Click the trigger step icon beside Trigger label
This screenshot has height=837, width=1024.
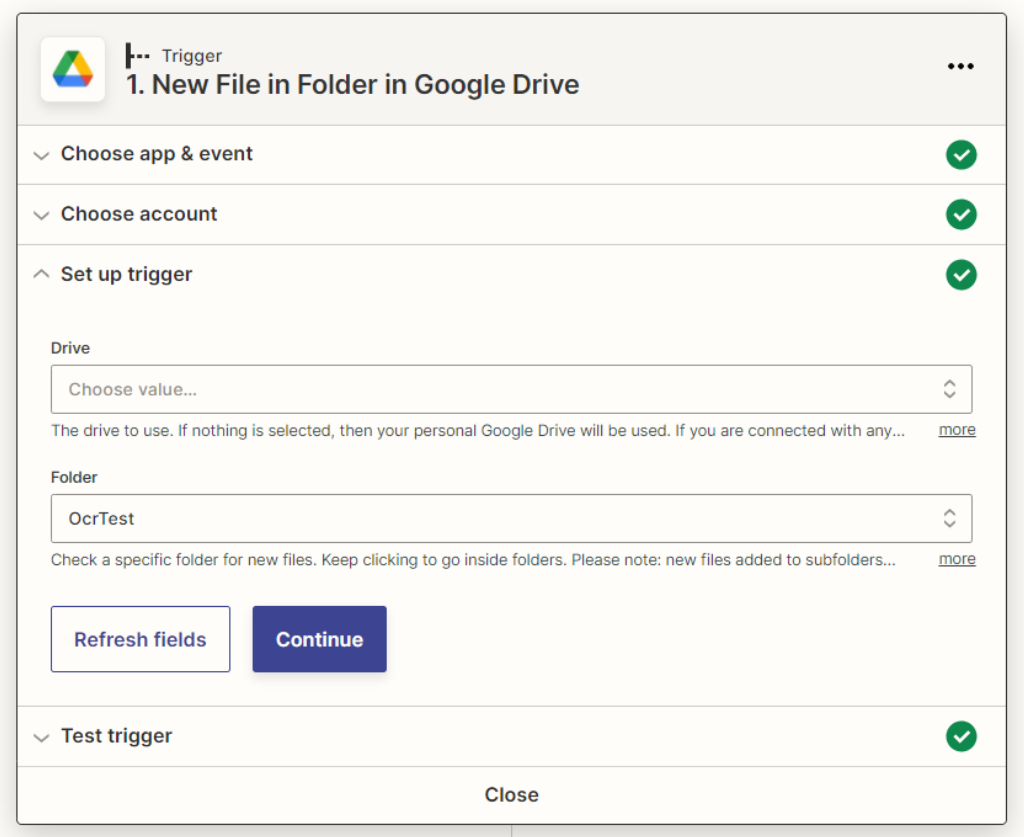[x=137, y=55]
